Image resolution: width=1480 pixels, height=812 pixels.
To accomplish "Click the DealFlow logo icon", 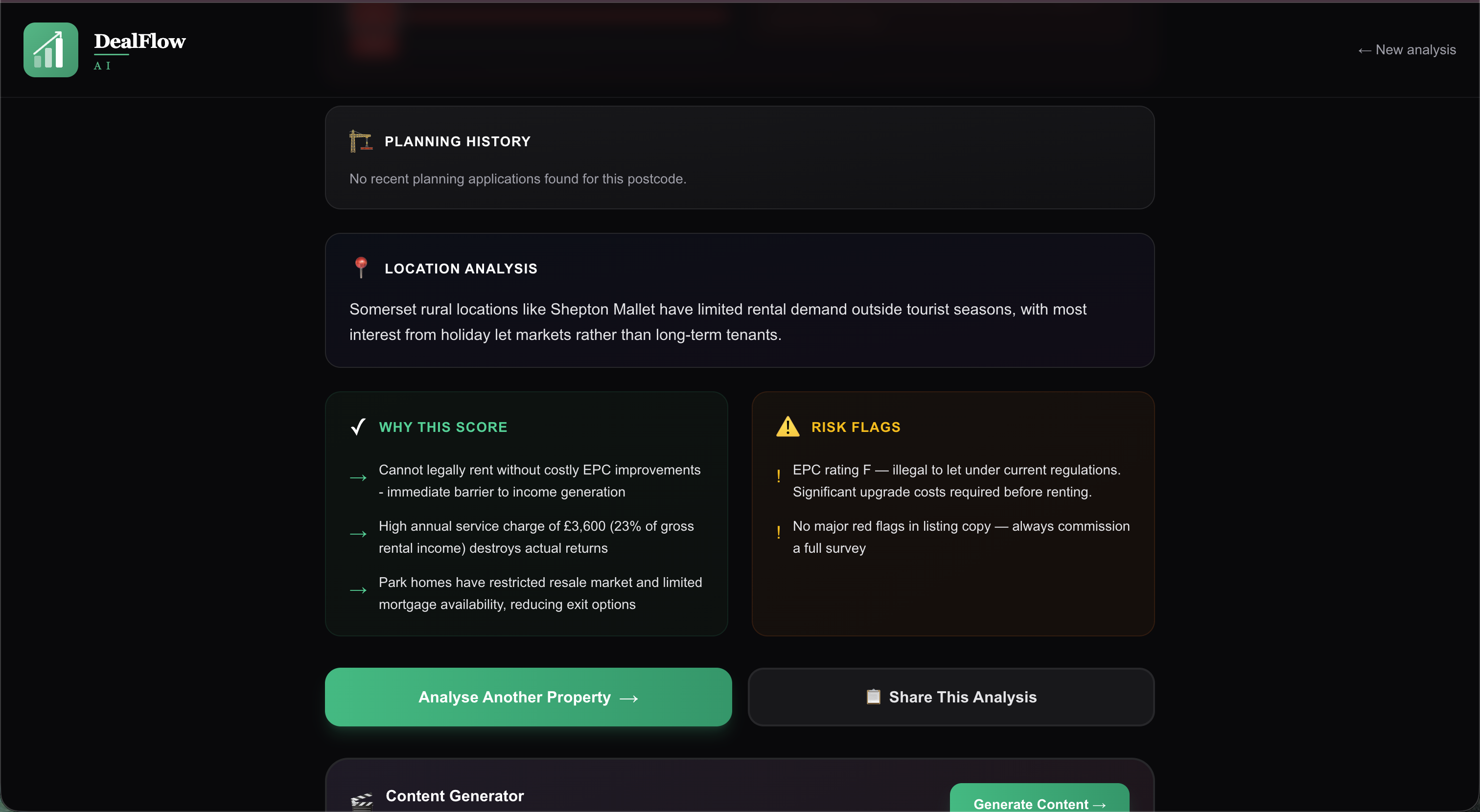I will pyautogui.click(x=50, y=50).
